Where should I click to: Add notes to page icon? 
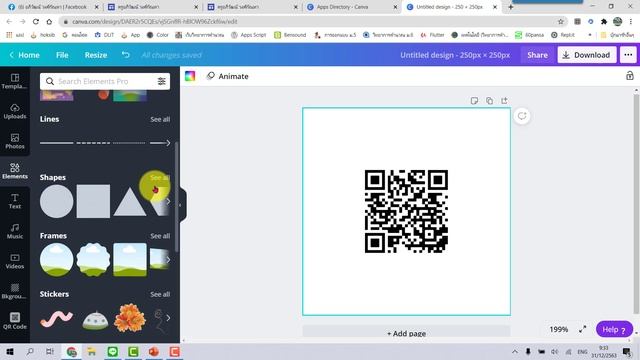[x=474, y=101]
